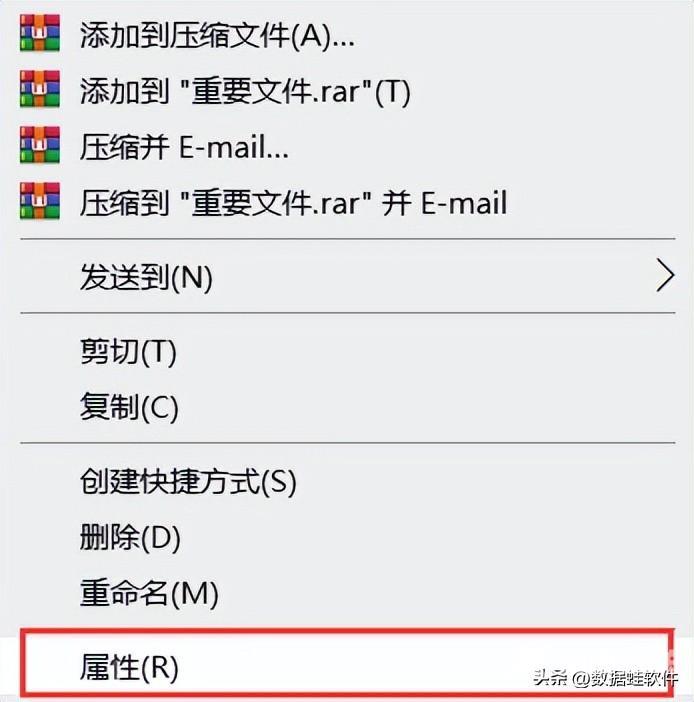Click WinRAR icon beside 添加到 "重要文件.rar"(T)
Image resolution: width=694 pixels, height=702 pixels.
coord(40,89)
